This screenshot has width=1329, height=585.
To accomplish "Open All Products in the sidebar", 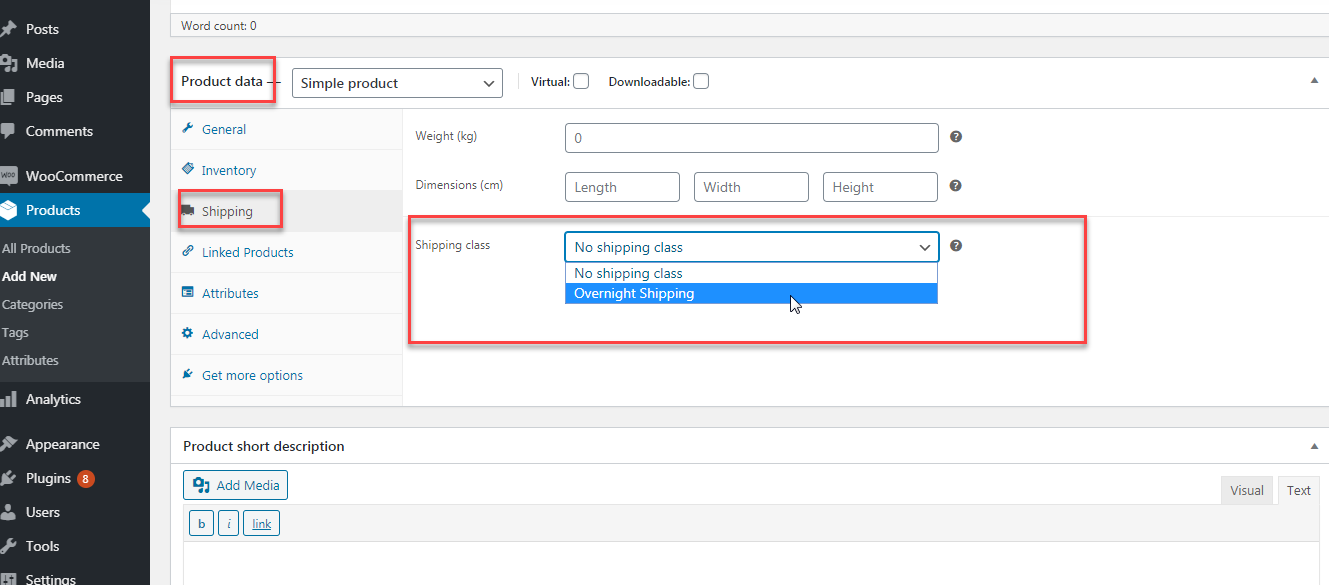I will pyautogui.click(x=36, y=248).
